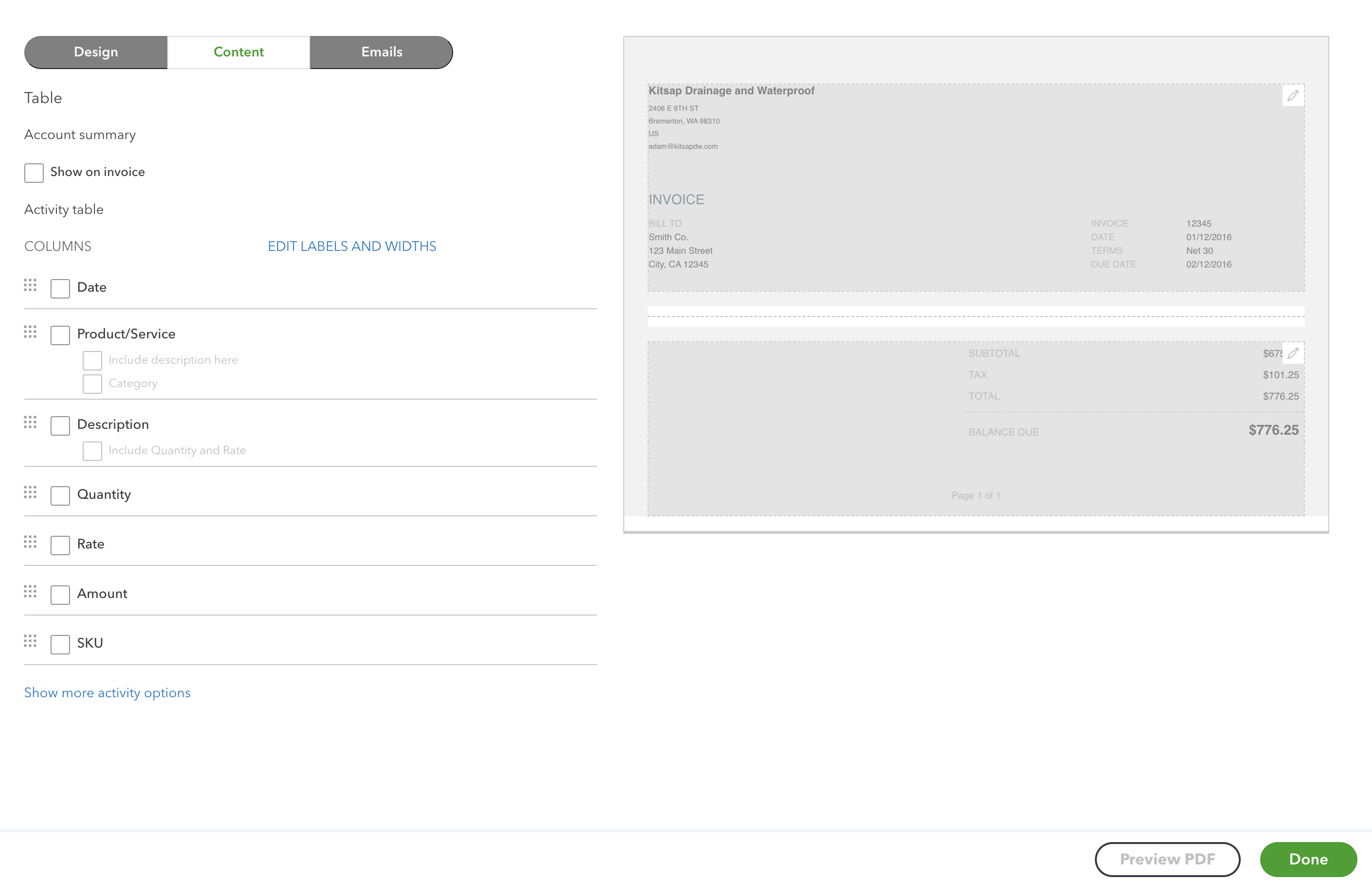Viewport: 1372px width, 880px height.
Task: Click the pencil edit icon on the invoice header
Action: [x=1293, y=95]
